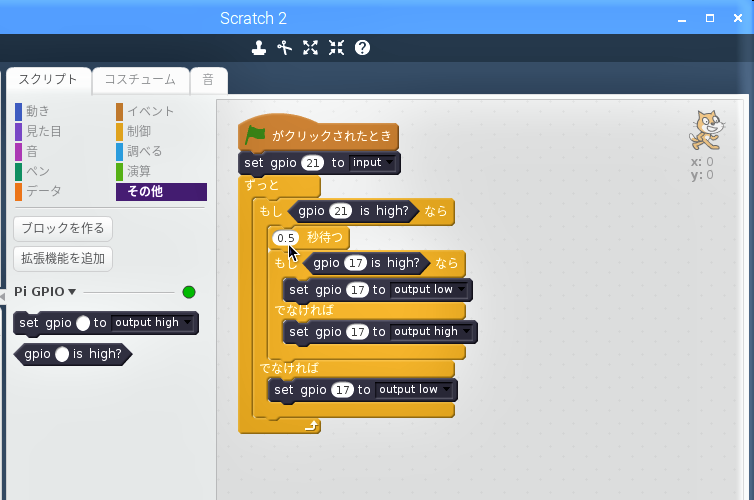Click the empty gpio number field in the palette set block
This screenshot has height=500, width=754.
83,323
